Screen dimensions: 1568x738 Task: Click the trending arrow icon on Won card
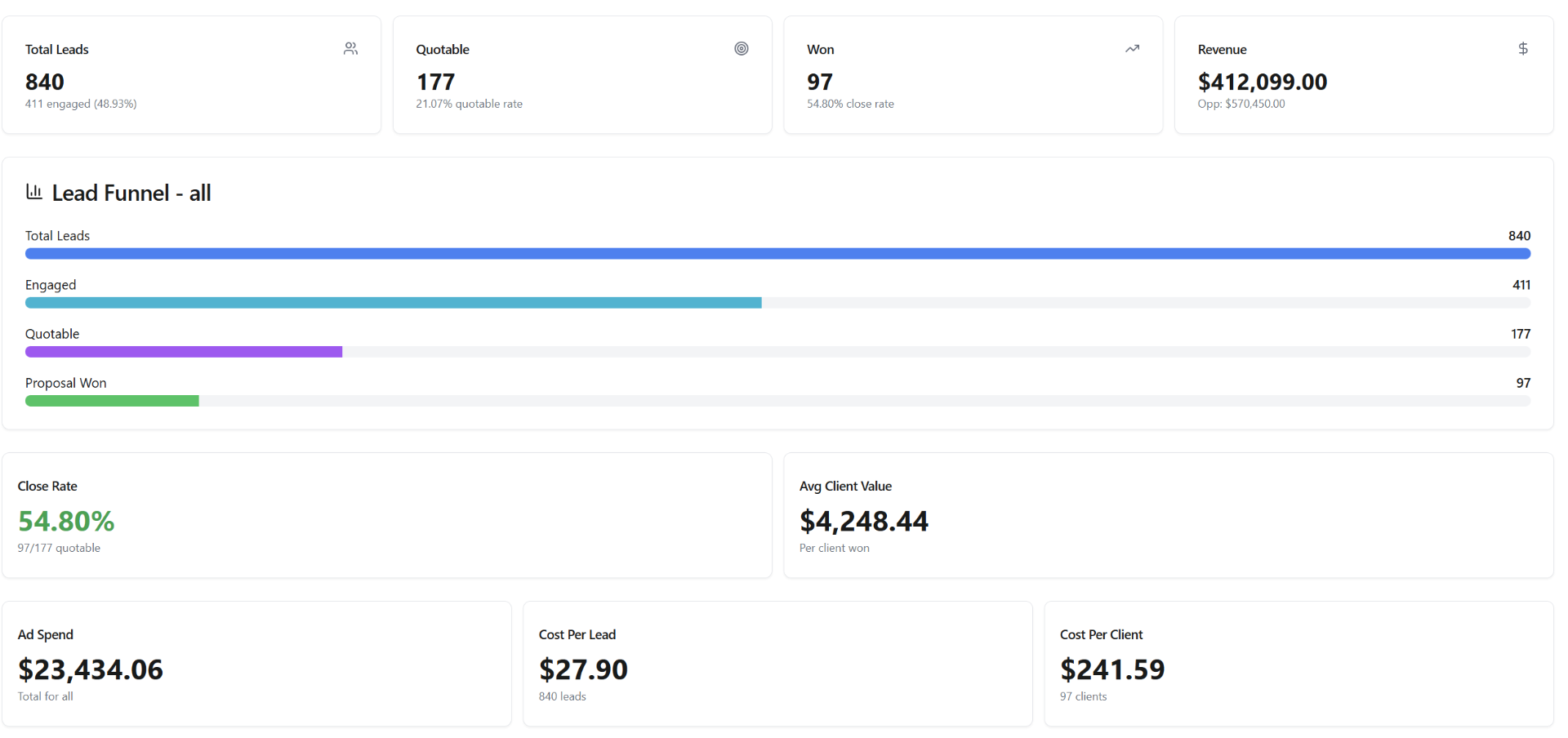1132,48
